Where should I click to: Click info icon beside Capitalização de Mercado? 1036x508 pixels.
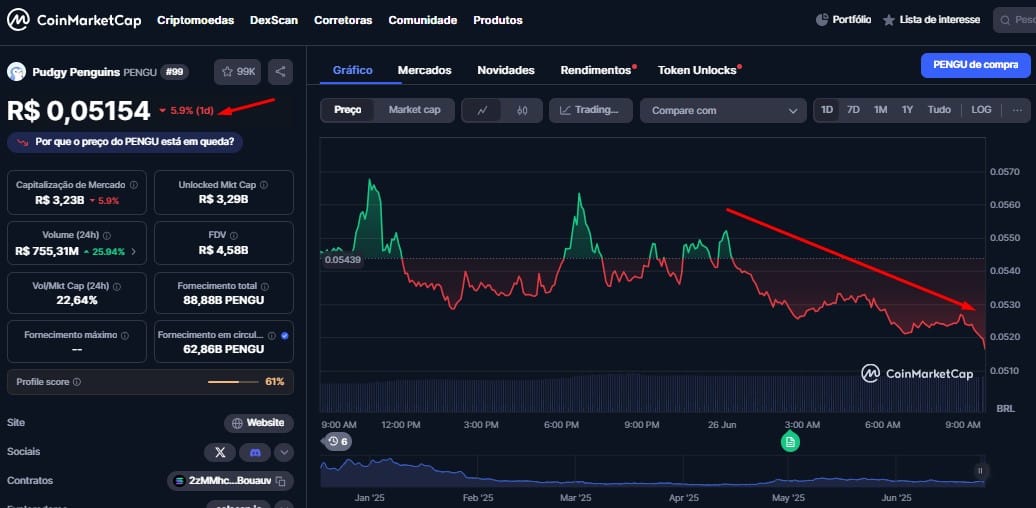point(134,185)
